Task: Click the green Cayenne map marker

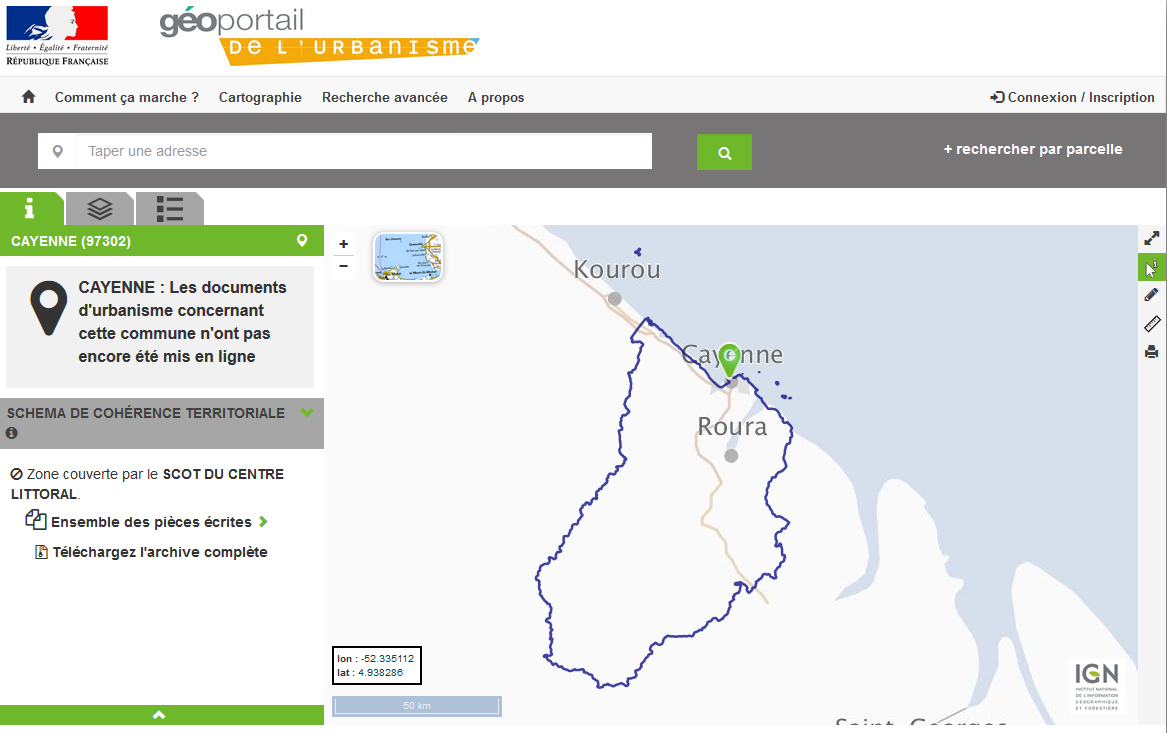Action: point(729,360)
